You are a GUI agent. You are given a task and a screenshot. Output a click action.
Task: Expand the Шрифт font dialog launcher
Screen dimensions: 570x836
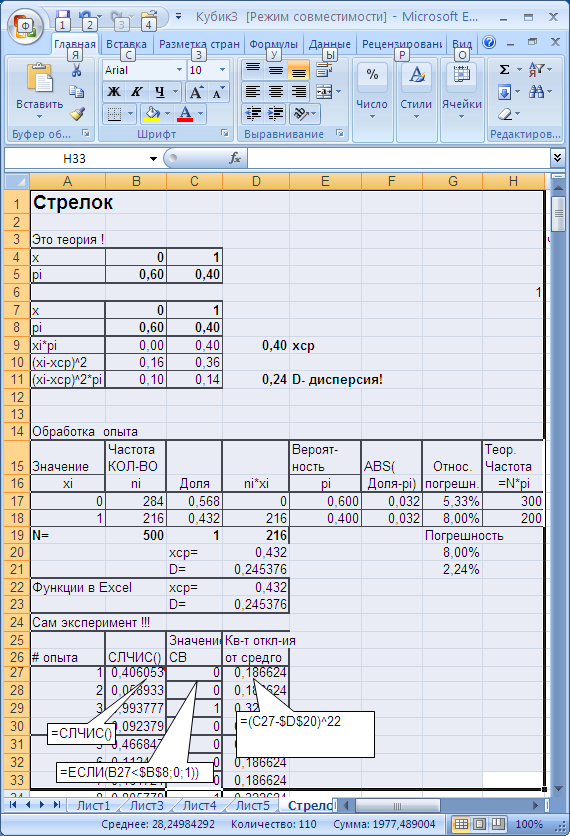click(225, 133)
